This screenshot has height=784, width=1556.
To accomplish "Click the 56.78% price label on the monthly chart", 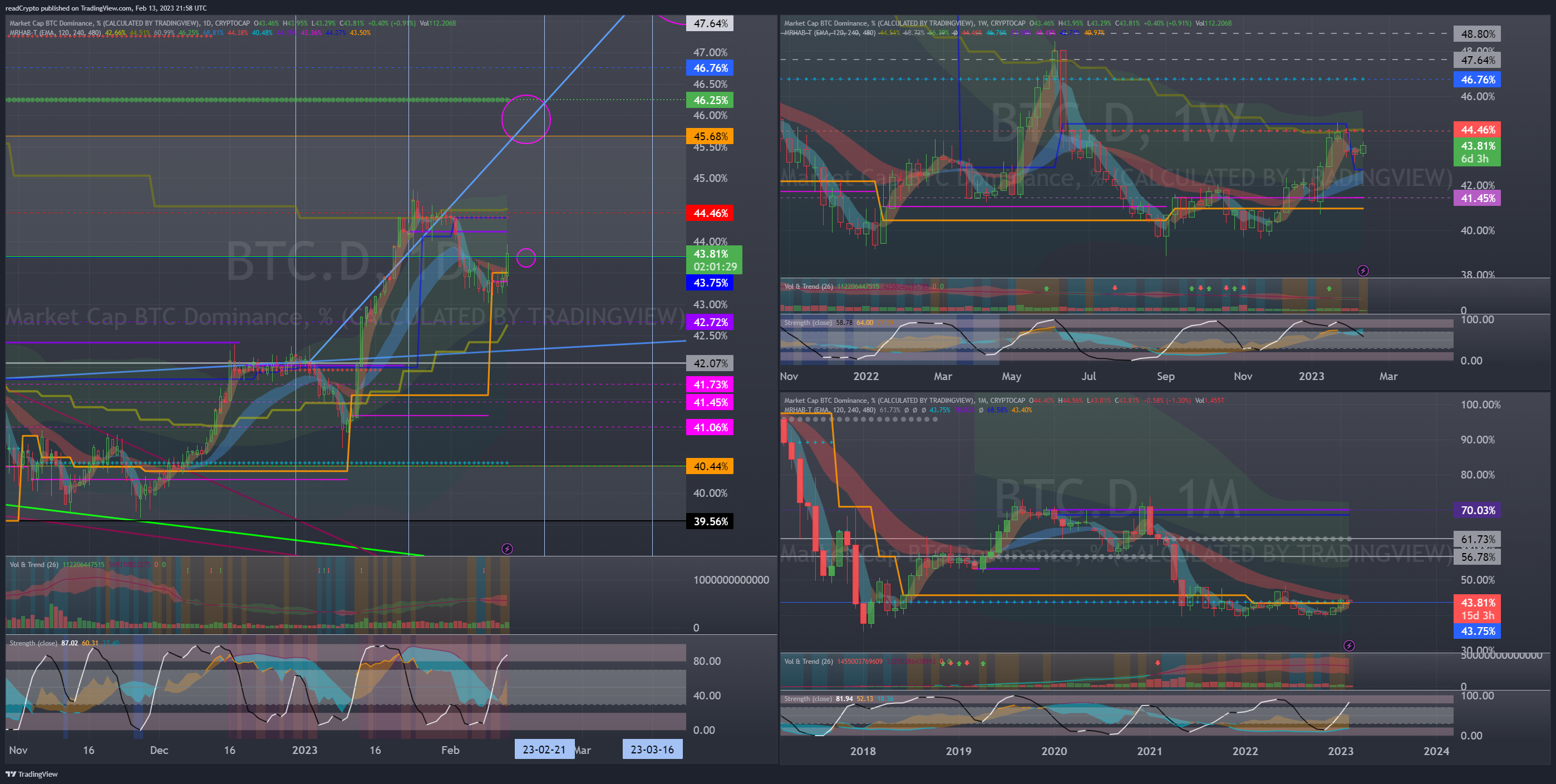I will pyautogui.click(x=1477, y=556).
